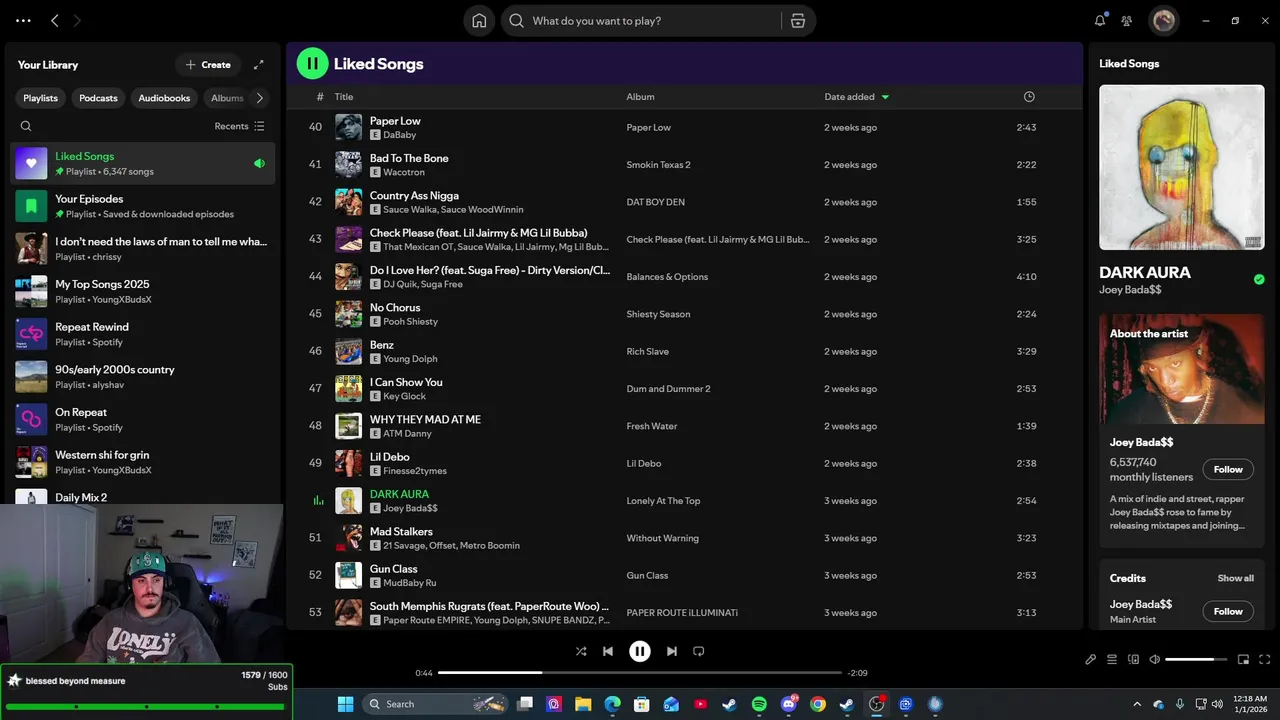Screen dimensions: 1280x720
Task: Open the Repeat Rewind playlist
Action: [x=142, y=334]
